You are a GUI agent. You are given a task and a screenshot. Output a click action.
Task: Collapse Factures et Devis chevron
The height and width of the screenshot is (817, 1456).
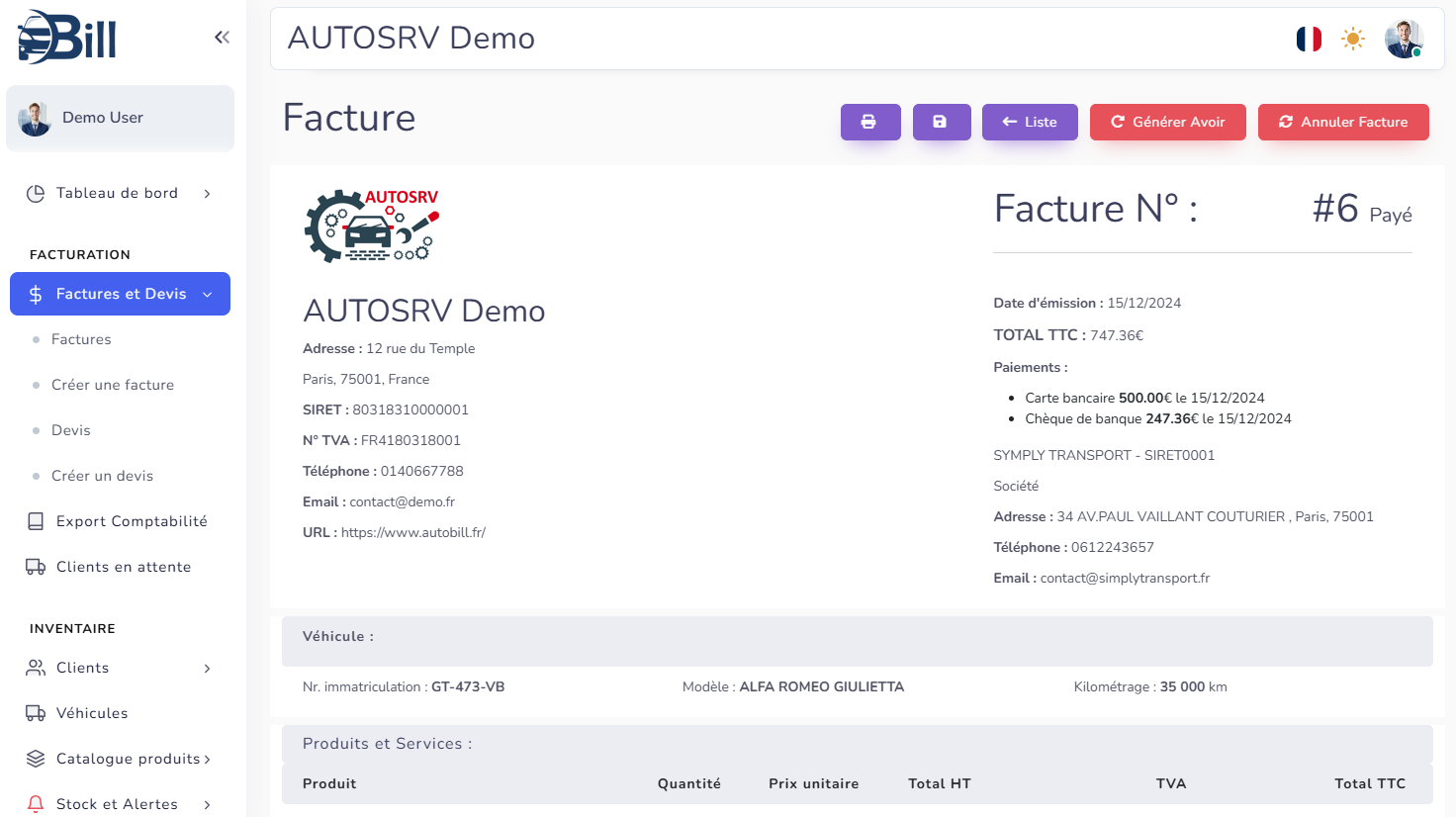click(x=208, y=295)
